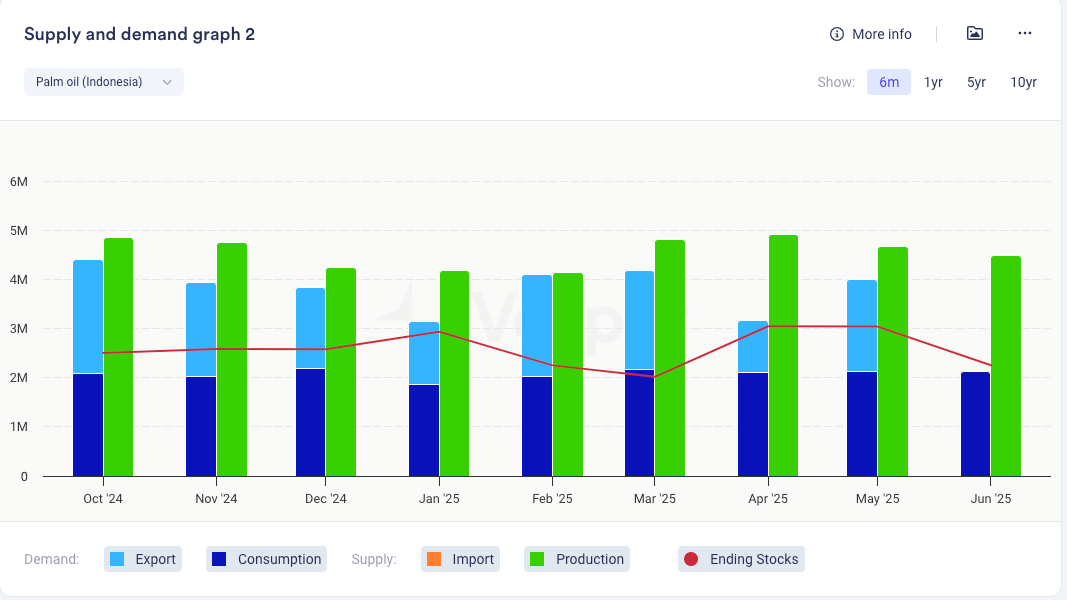Viewport: 1067px width, 600px height.
Task: Toggle the Ending Stocks line legend
Action: [x=741, y=559]
